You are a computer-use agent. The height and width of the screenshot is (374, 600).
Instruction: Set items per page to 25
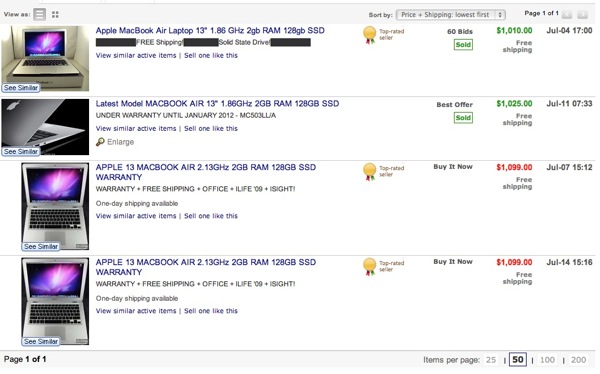pyautogui.click(x=491, y=360)
